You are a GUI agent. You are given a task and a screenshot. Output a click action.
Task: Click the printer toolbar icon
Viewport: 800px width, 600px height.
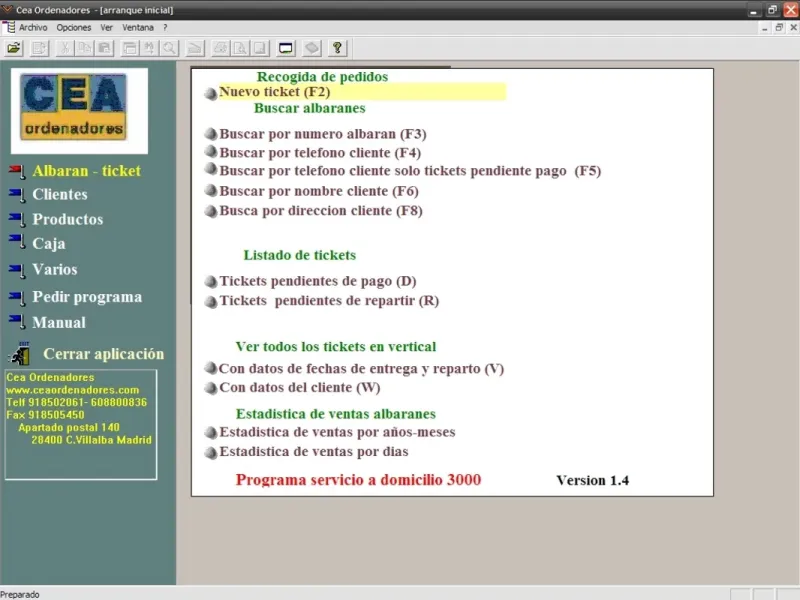pyautogui.click(x=220, y=48)
